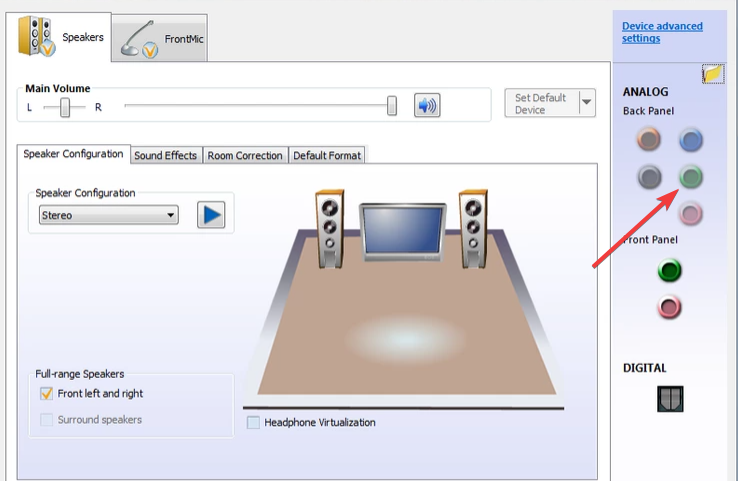This screenshot has height=481, width=738.
Task: Toggle the Surround speakers checkbox
Action: click(x=46, y=419)
